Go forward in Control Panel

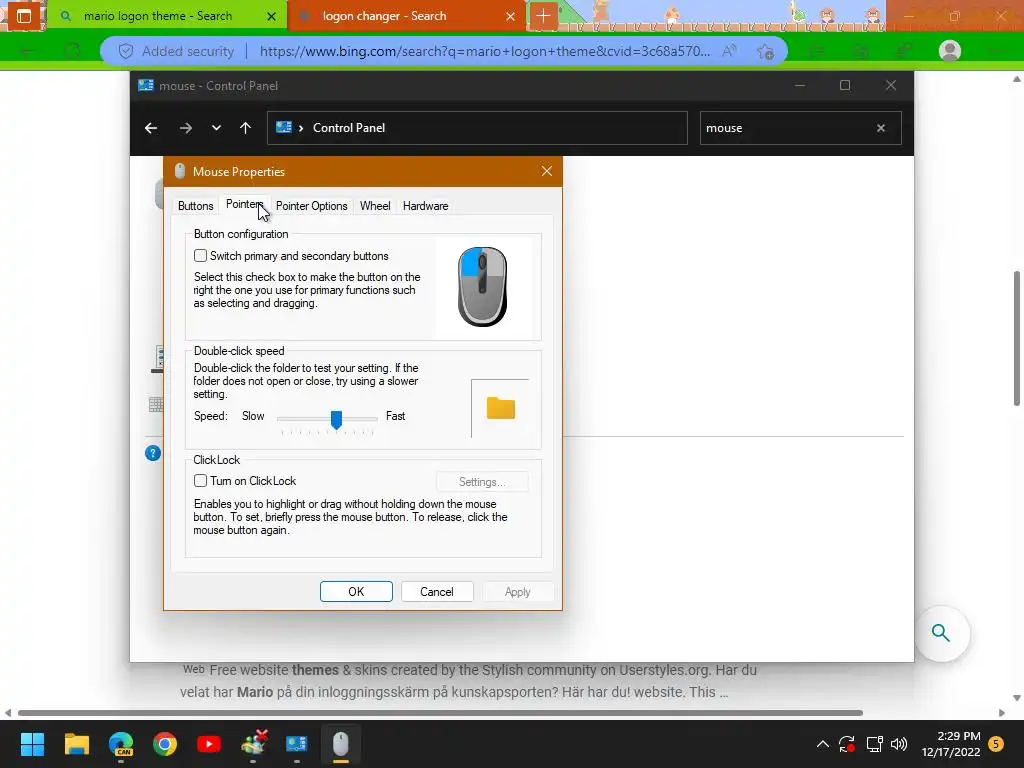(x=186, y=128)
